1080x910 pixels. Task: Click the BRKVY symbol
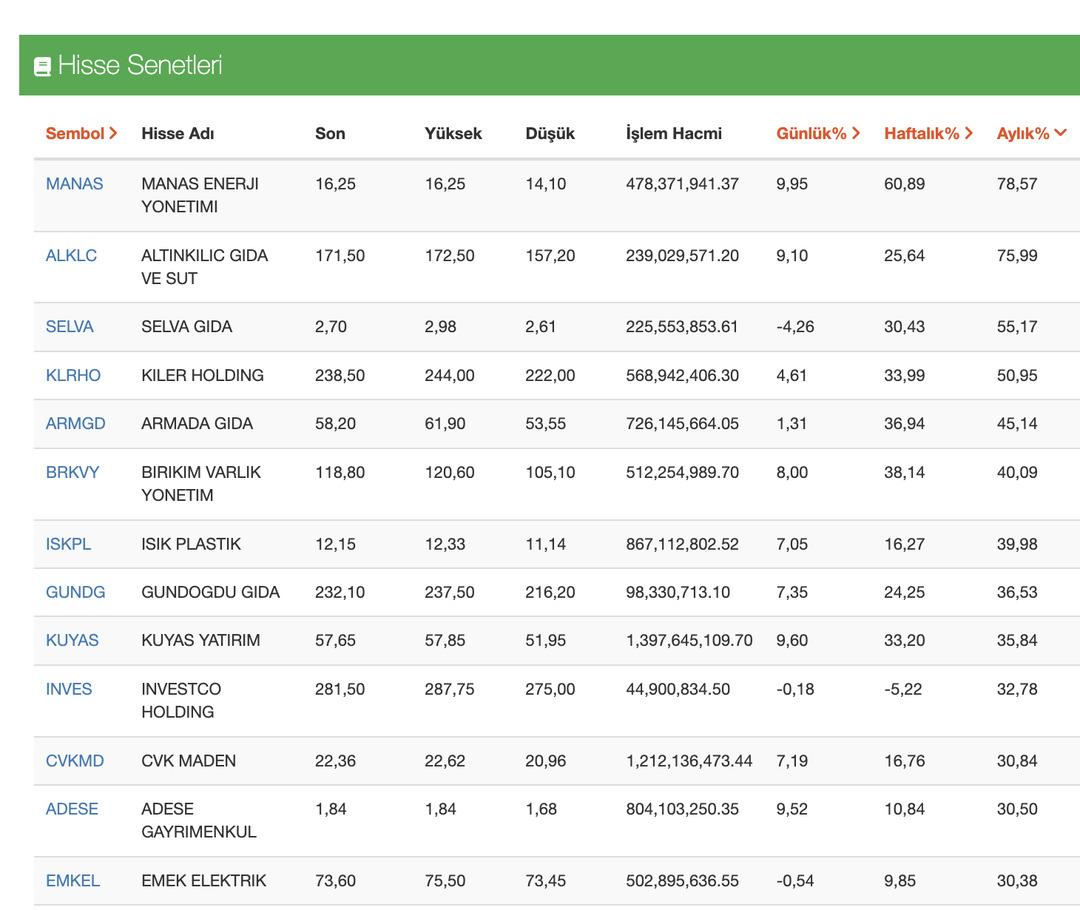point(72,472)
